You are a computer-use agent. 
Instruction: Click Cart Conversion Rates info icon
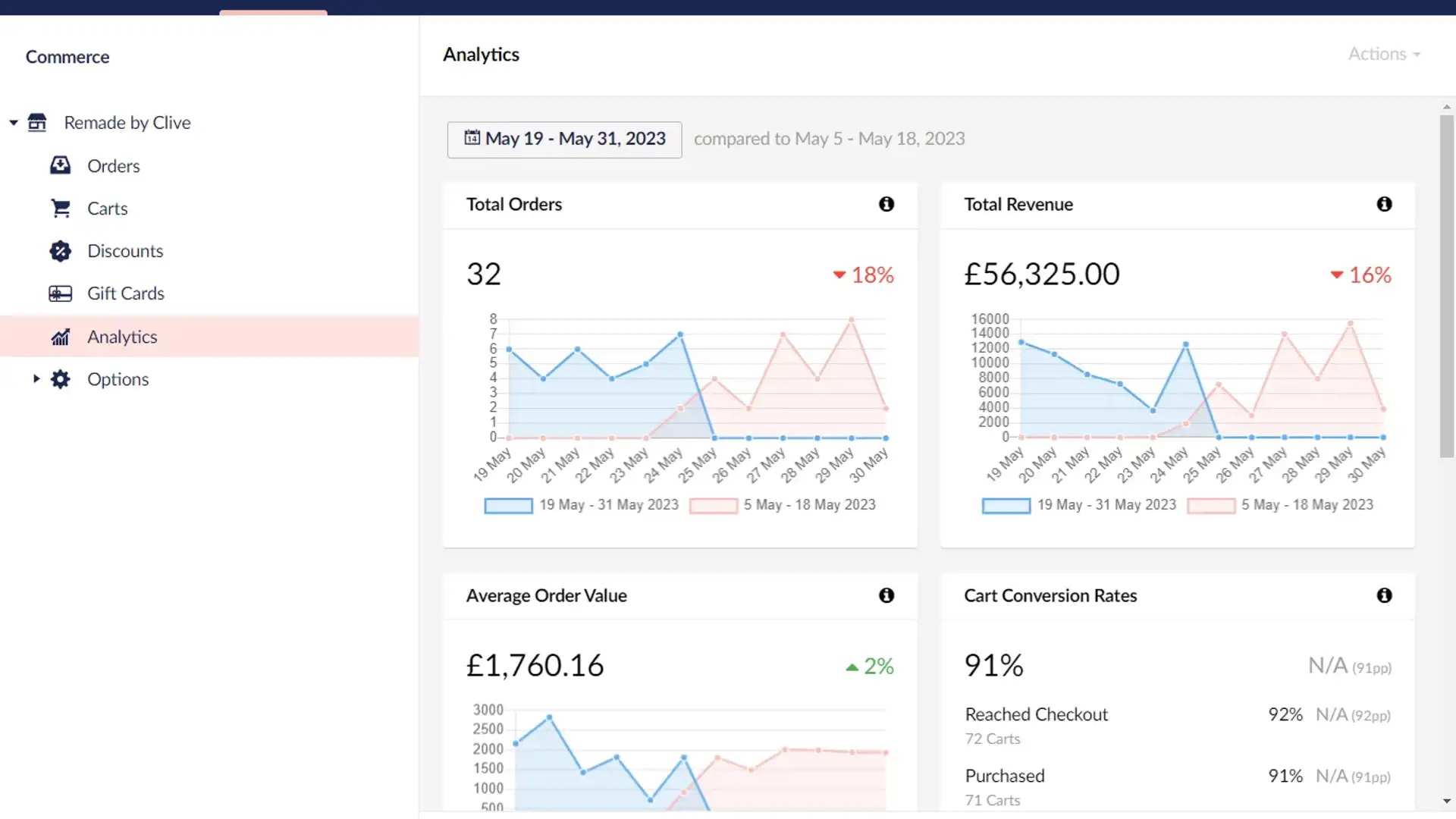click(1384, 595)
